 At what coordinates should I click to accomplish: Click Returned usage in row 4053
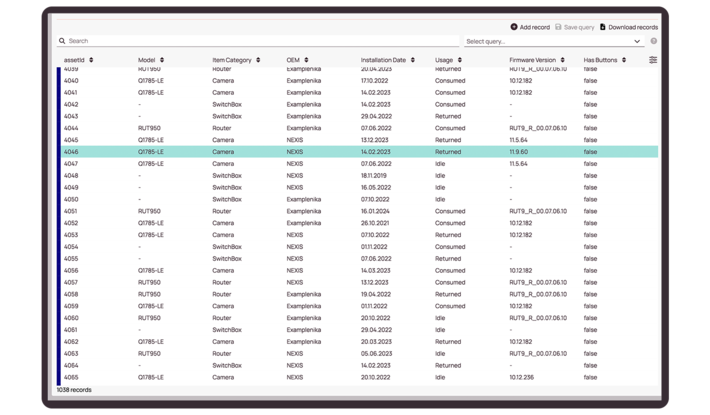pyautogui.click(x=448, y=235)
